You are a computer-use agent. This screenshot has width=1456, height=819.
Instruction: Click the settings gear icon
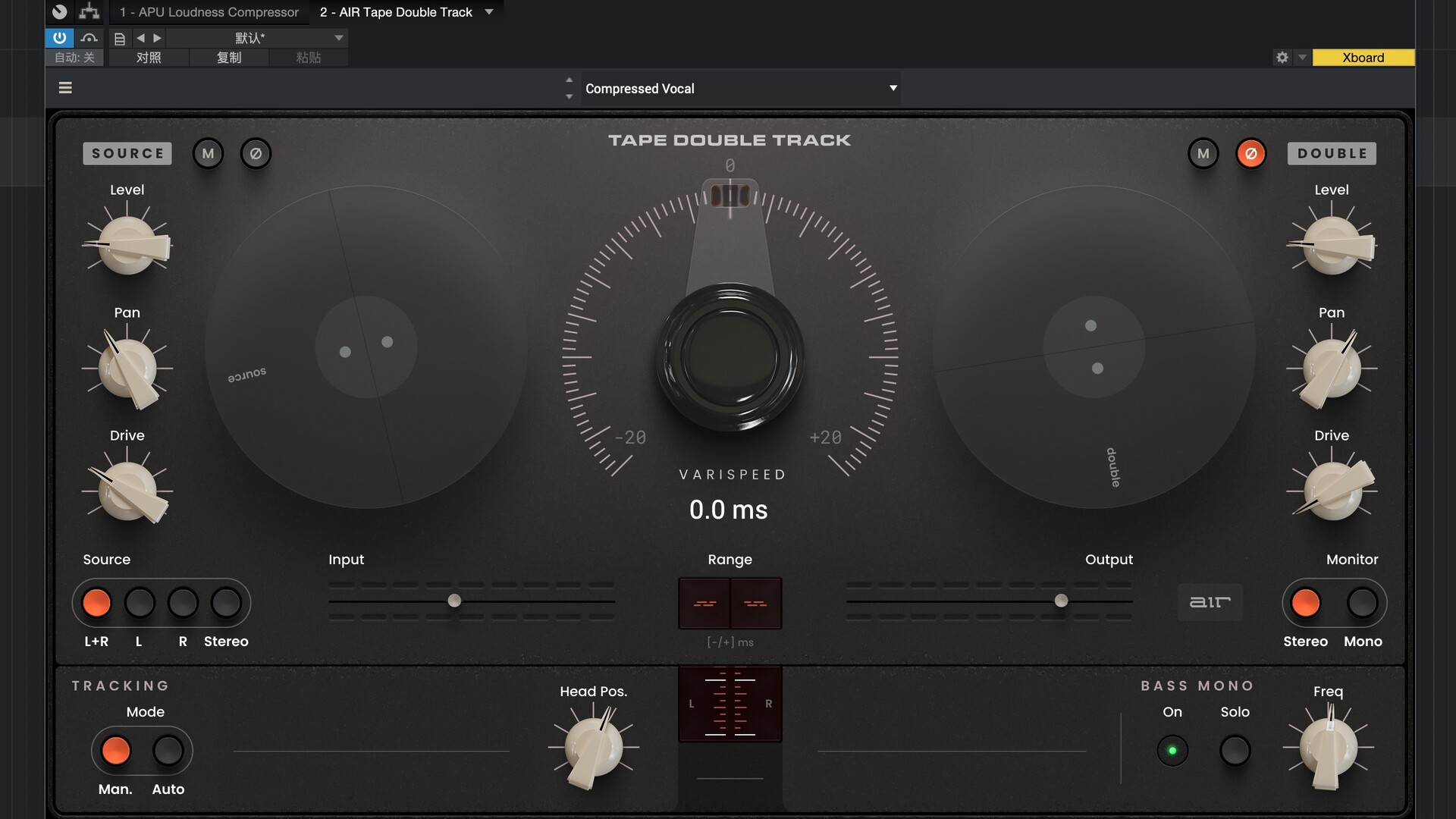1282,58
